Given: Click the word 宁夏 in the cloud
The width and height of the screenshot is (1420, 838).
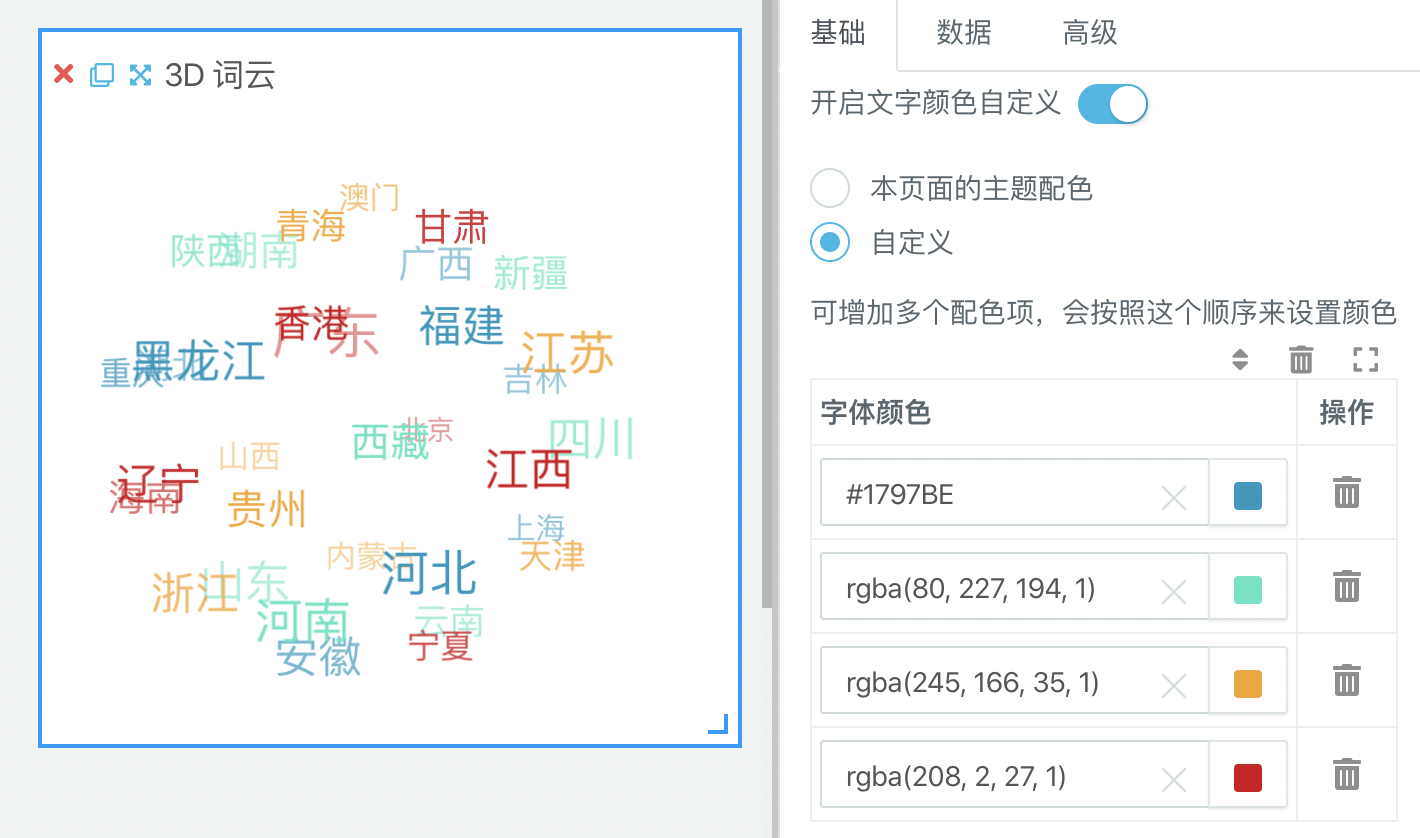Looking at the screenshot, I should pyautogui.click(x=440, y=646).
